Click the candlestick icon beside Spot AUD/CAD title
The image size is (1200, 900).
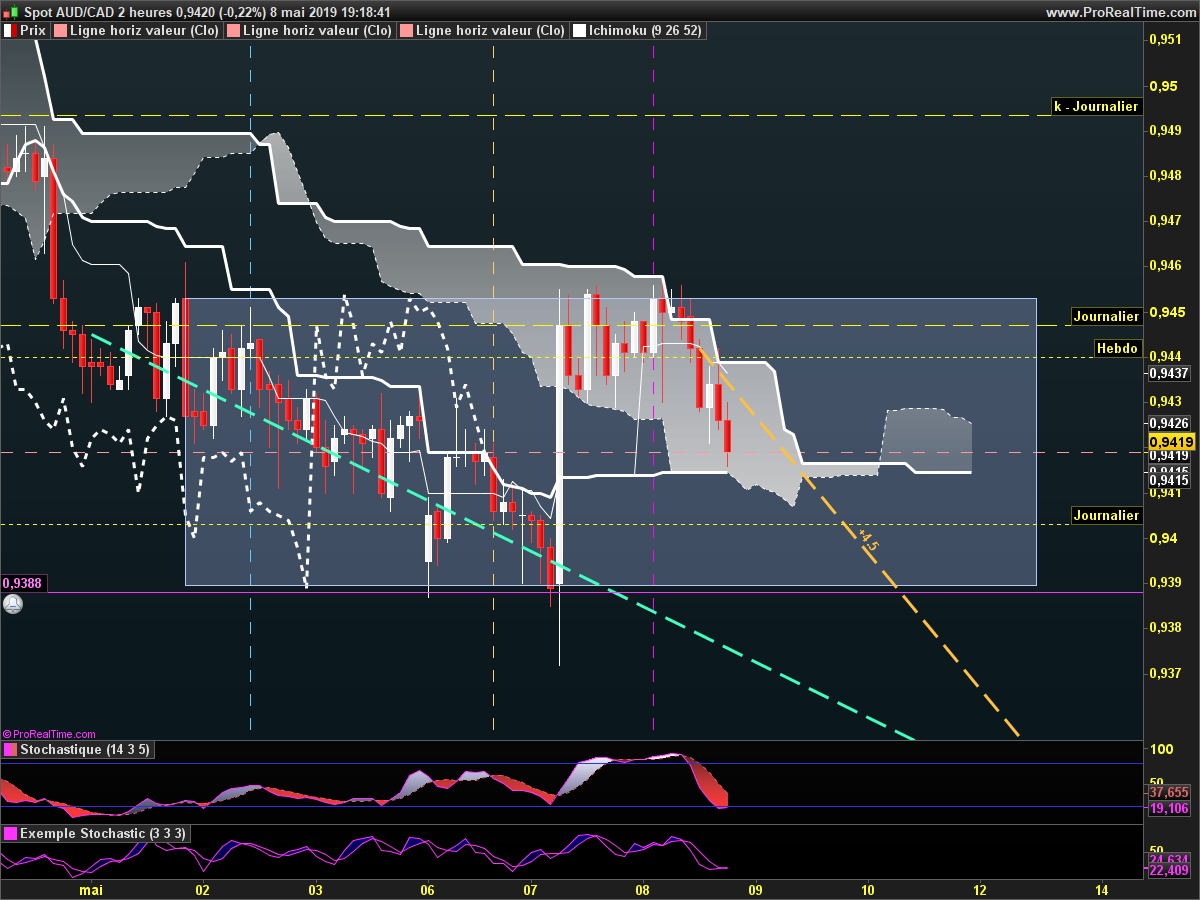(10, 12)
